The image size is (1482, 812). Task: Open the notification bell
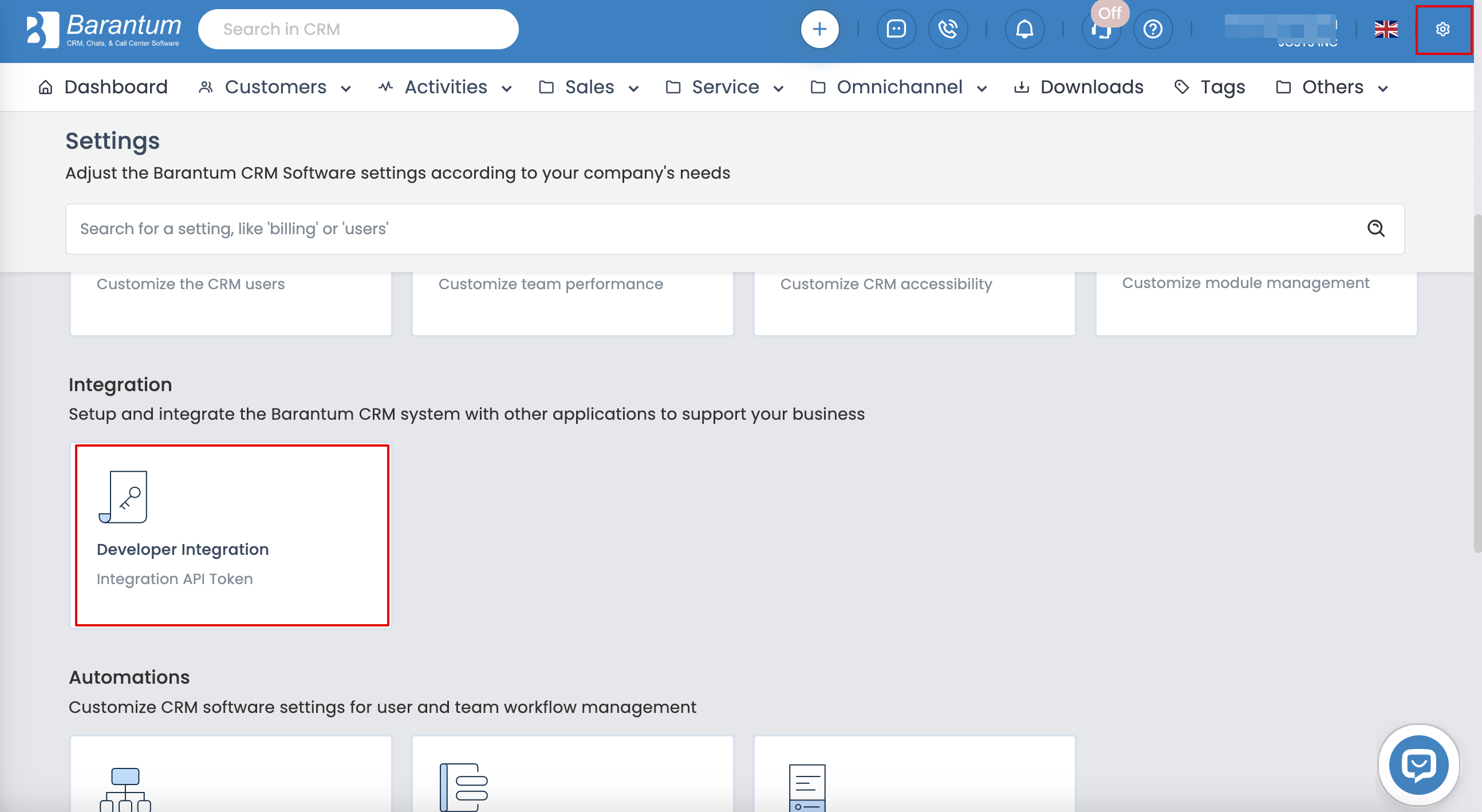point(1024,29)
